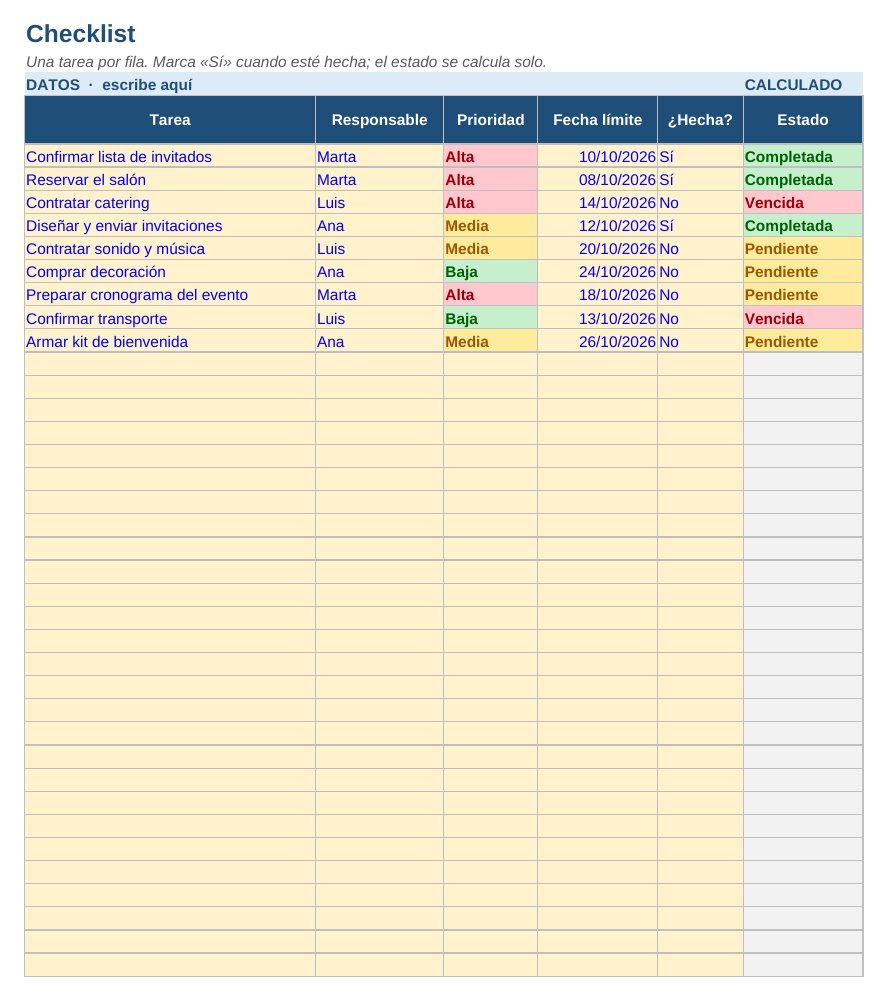The width and height of the screenshot is (888, 1001).
Task: Select date 10/10/2026
Action: click(598, 156)
